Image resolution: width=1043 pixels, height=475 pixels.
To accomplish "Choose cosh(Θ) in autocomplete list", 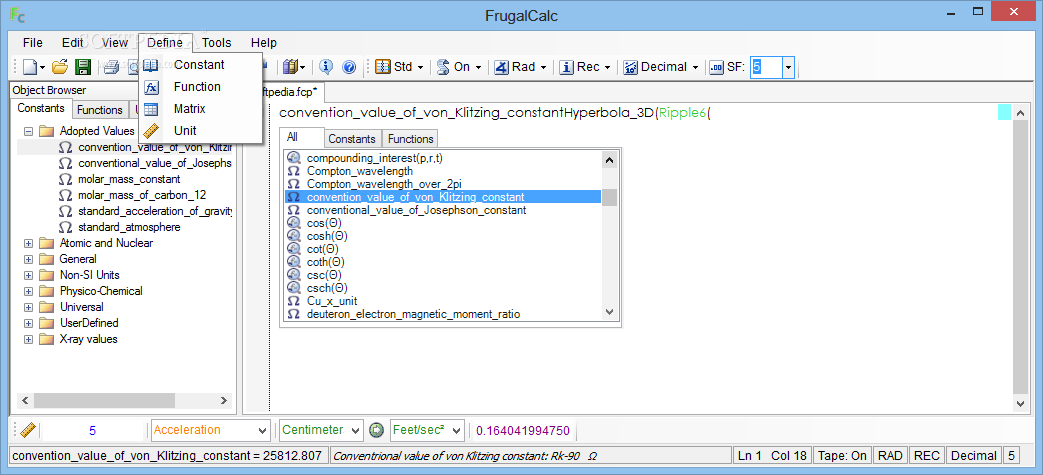I will 327,236.
